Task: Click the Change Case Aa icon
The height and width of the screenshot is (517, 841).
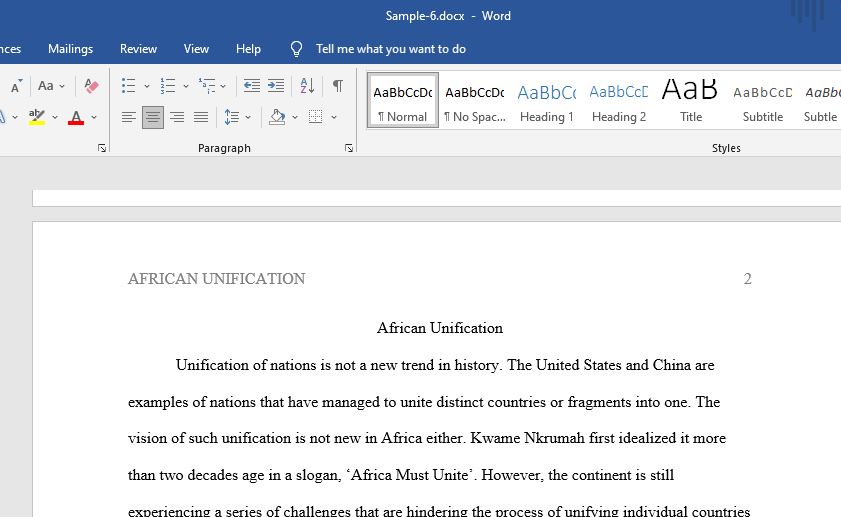Action: tap(46, 86)
